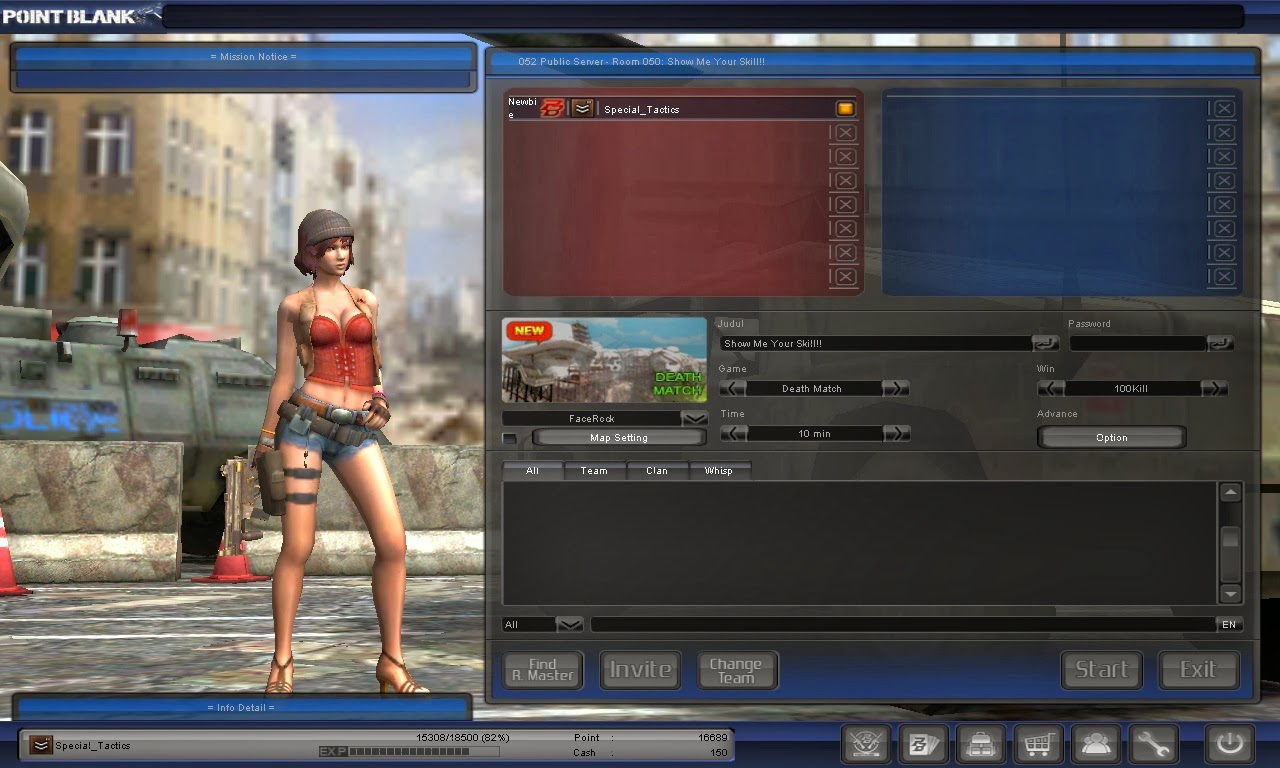1280x768 pixels.
Task: Click the Change Team button
Action: coord(737,670)
